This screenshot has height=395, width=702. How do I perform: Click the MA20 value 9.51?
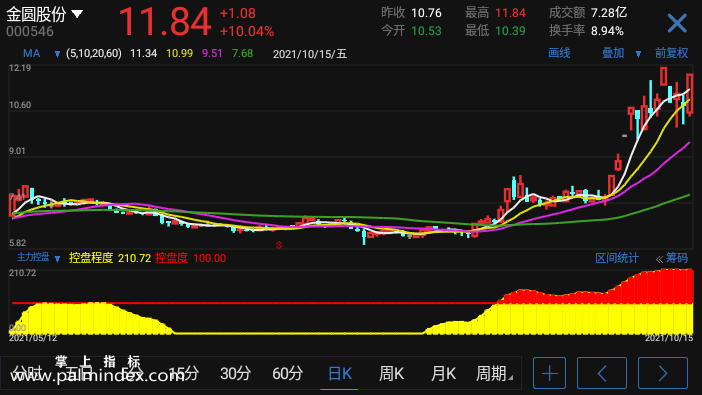coord(212,54)
